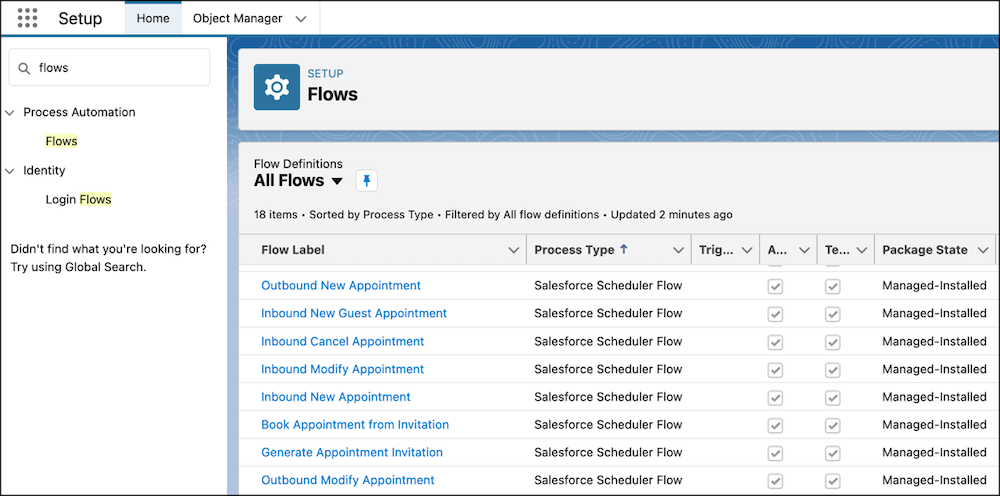Open Book Appointment from Invitation flow
The image size is (1000, 496).
click(355, 425)
